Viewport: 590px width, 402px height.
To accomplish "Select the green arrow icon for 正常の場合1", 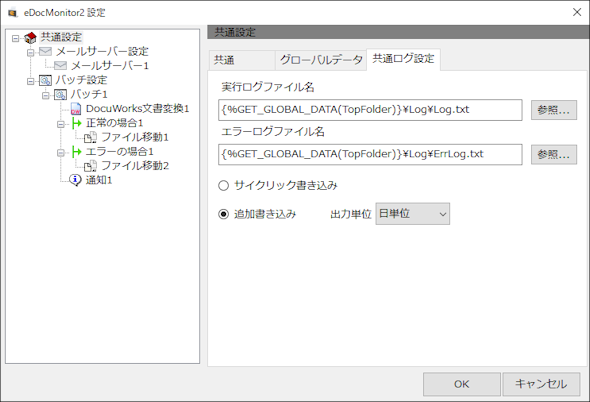I will pyautogui.click(x=76, y=123).
